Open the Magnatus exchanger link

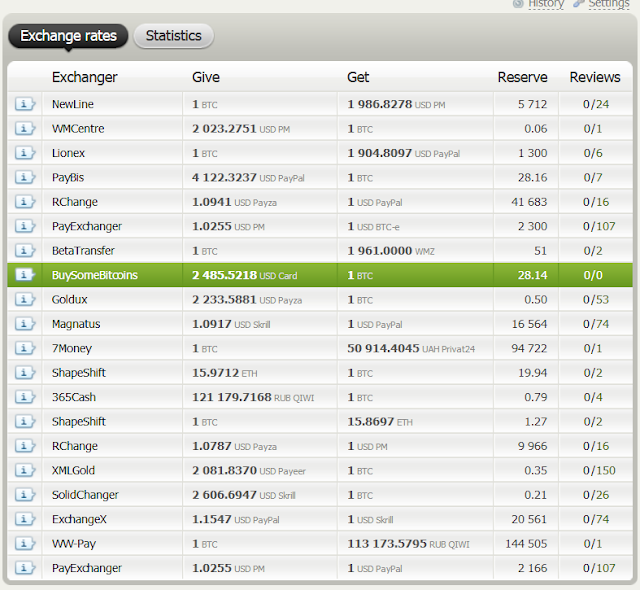coord(76,324)
